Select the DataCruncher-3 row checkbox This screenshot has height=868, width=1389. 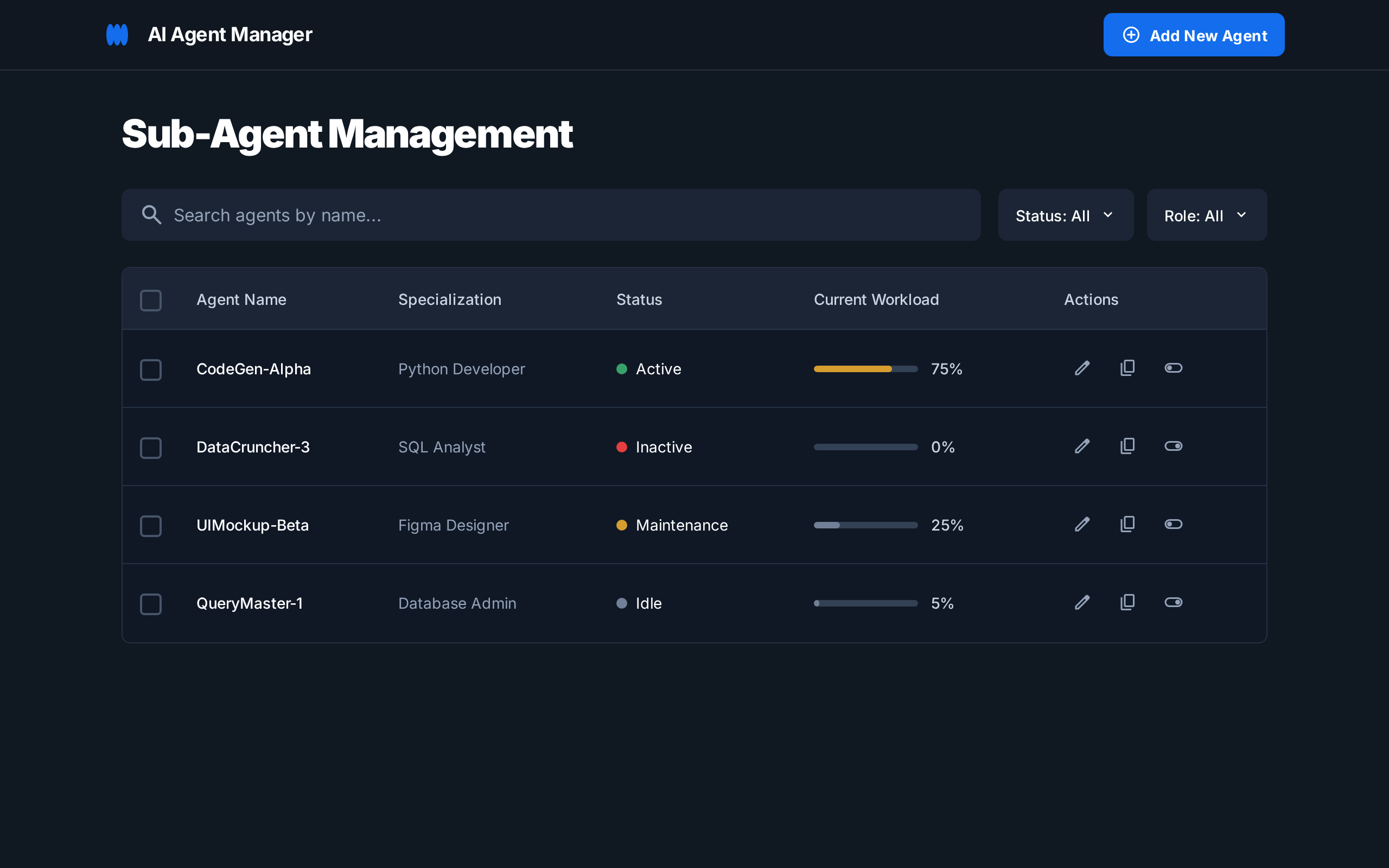[x=151, y=448]
